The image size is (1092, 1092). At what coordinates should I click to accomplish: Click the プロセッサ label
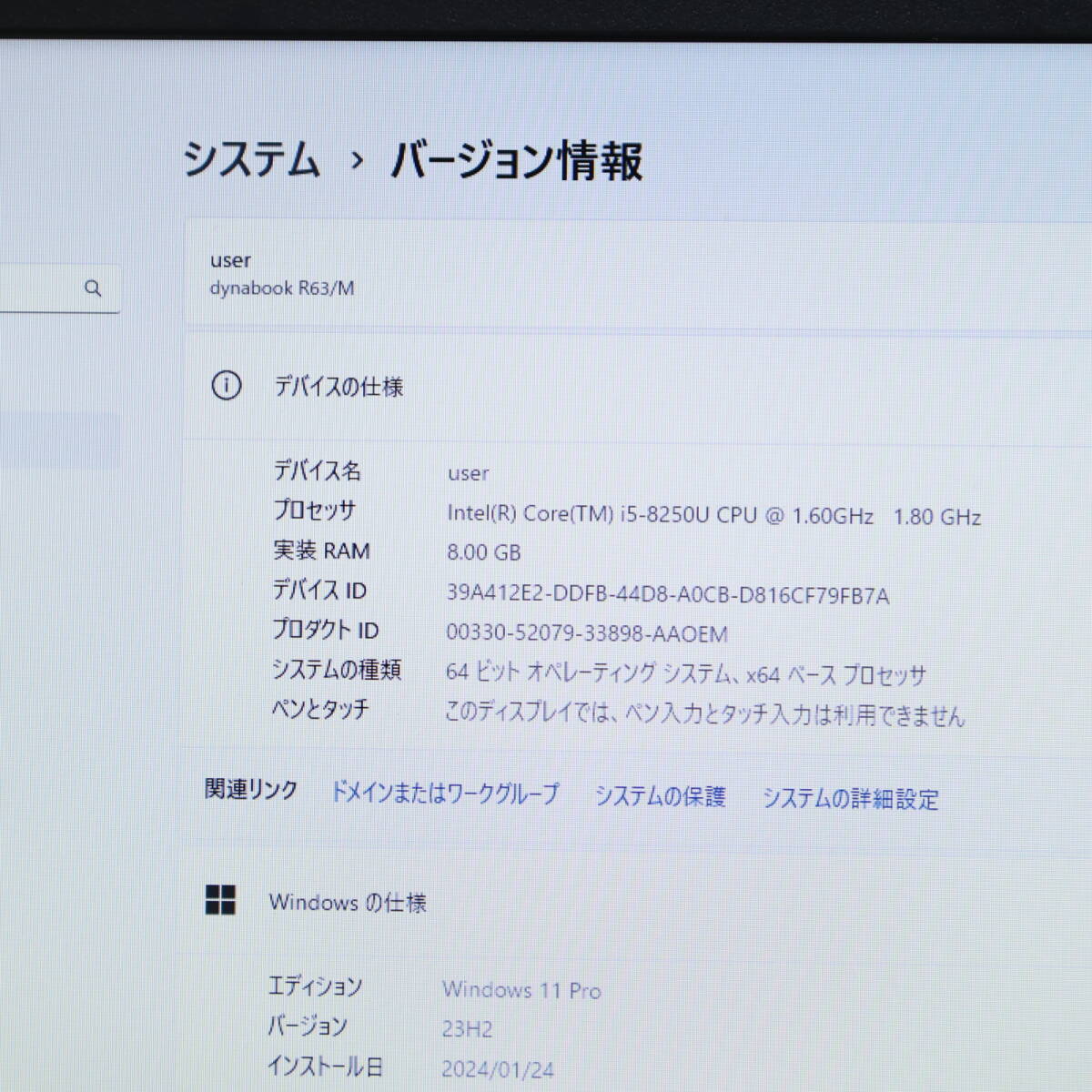(315, 511)
